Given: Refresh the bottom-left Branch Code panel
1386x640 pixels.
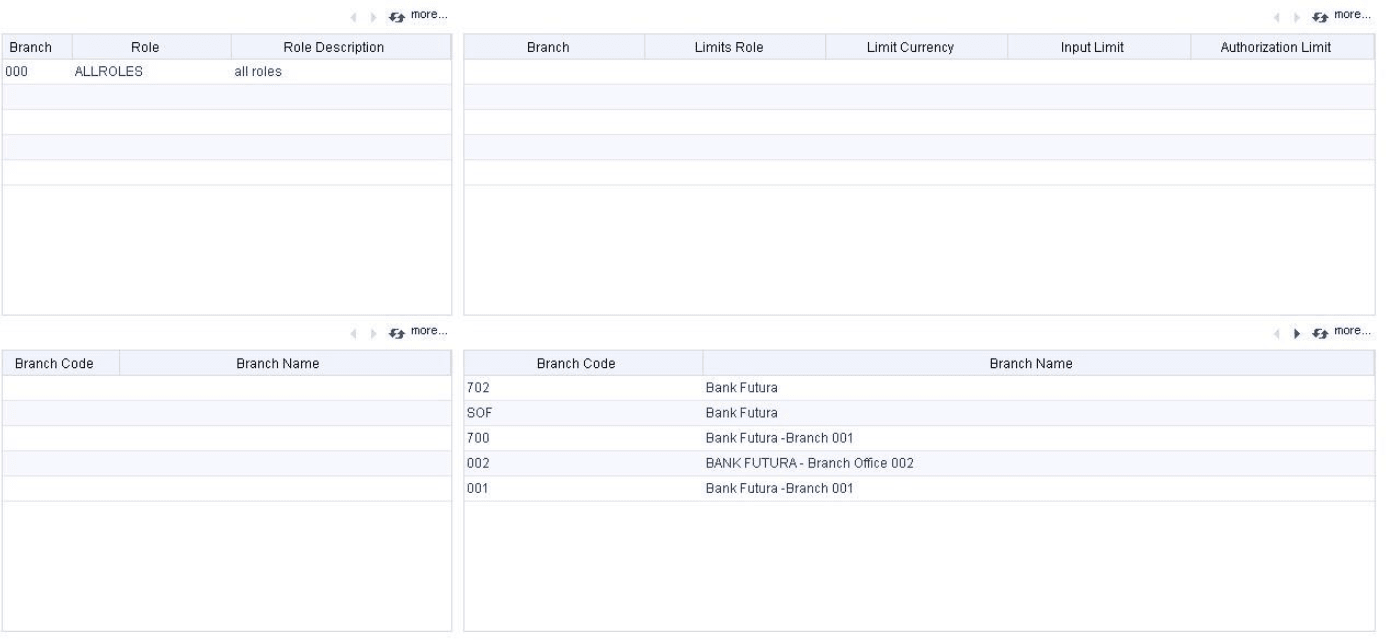Looking at the screenshot, I should click(x=396, y=331).
